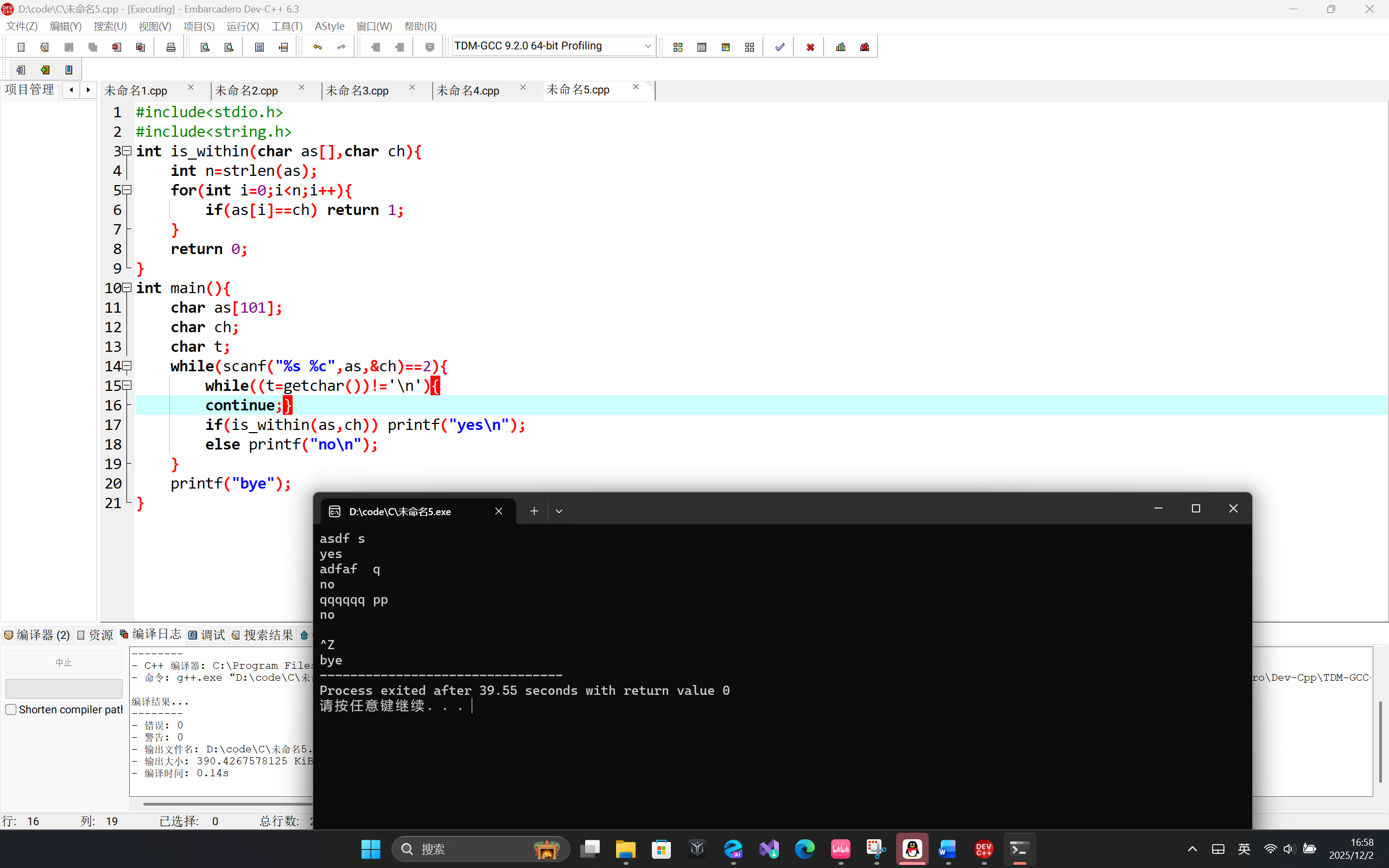Open the 运行(X) menu

[x=242, y=27]
